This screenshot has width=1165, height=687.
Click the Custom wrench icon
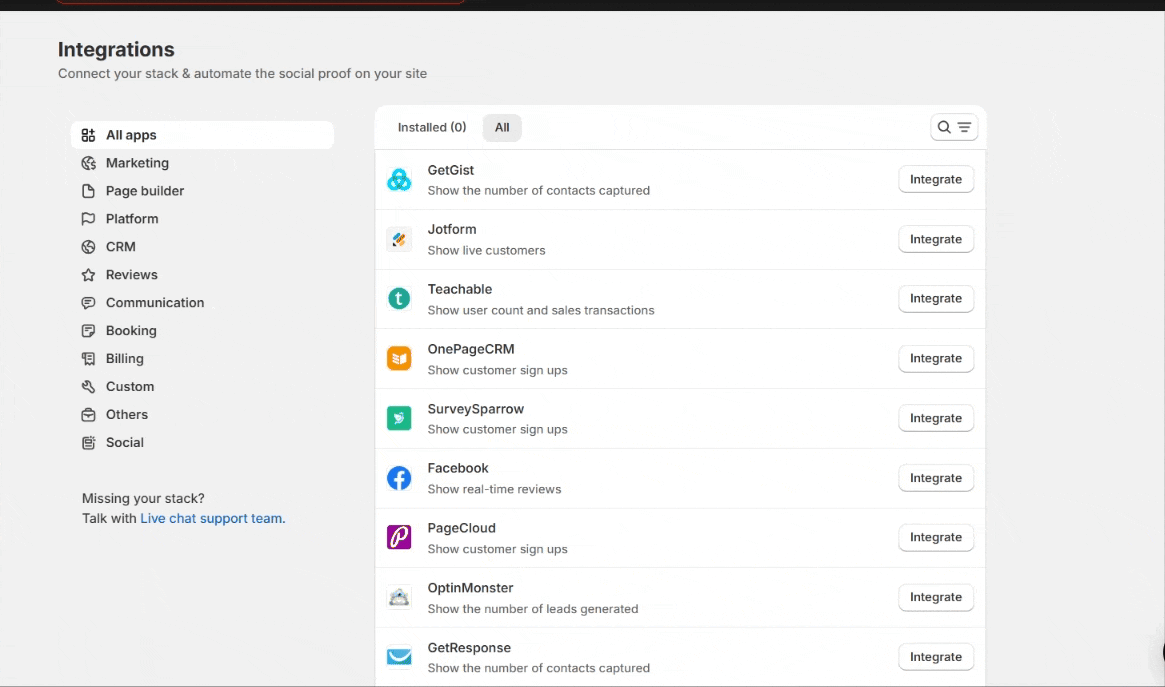[88, 386]
